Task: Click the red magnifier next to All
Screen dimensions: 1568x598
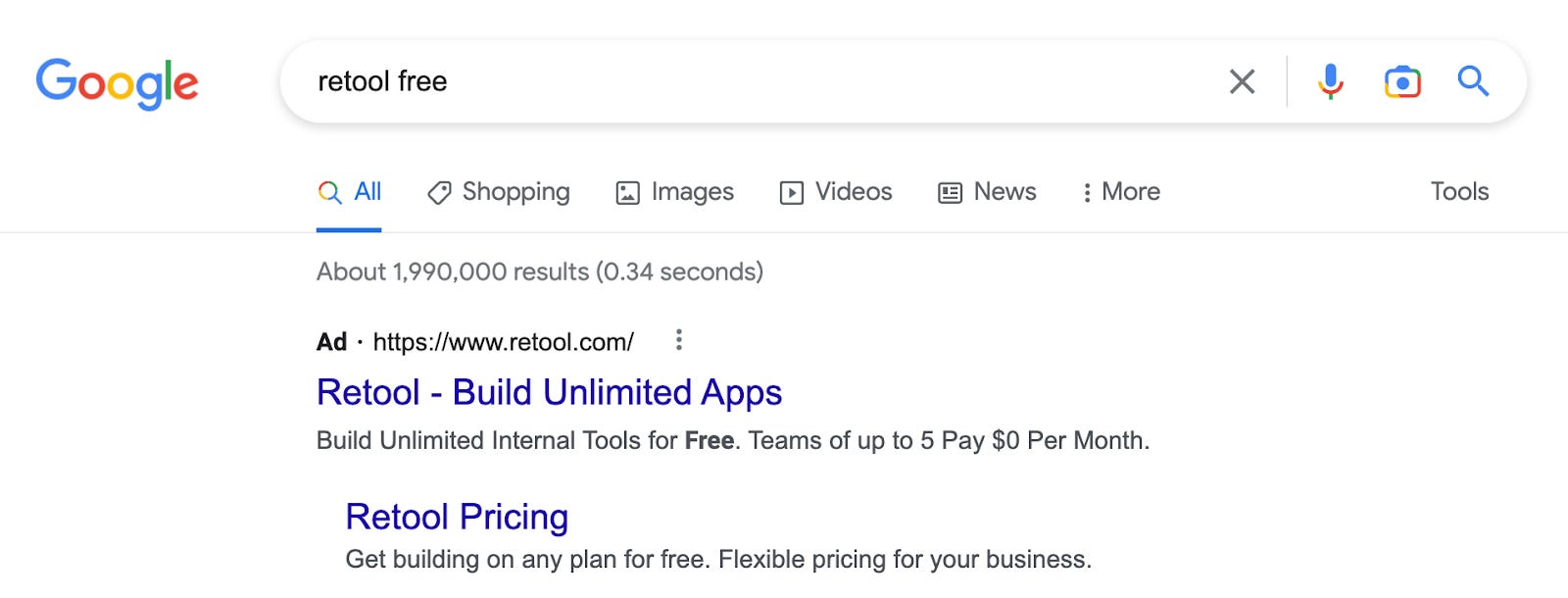Action: click(x=328, y=191)
